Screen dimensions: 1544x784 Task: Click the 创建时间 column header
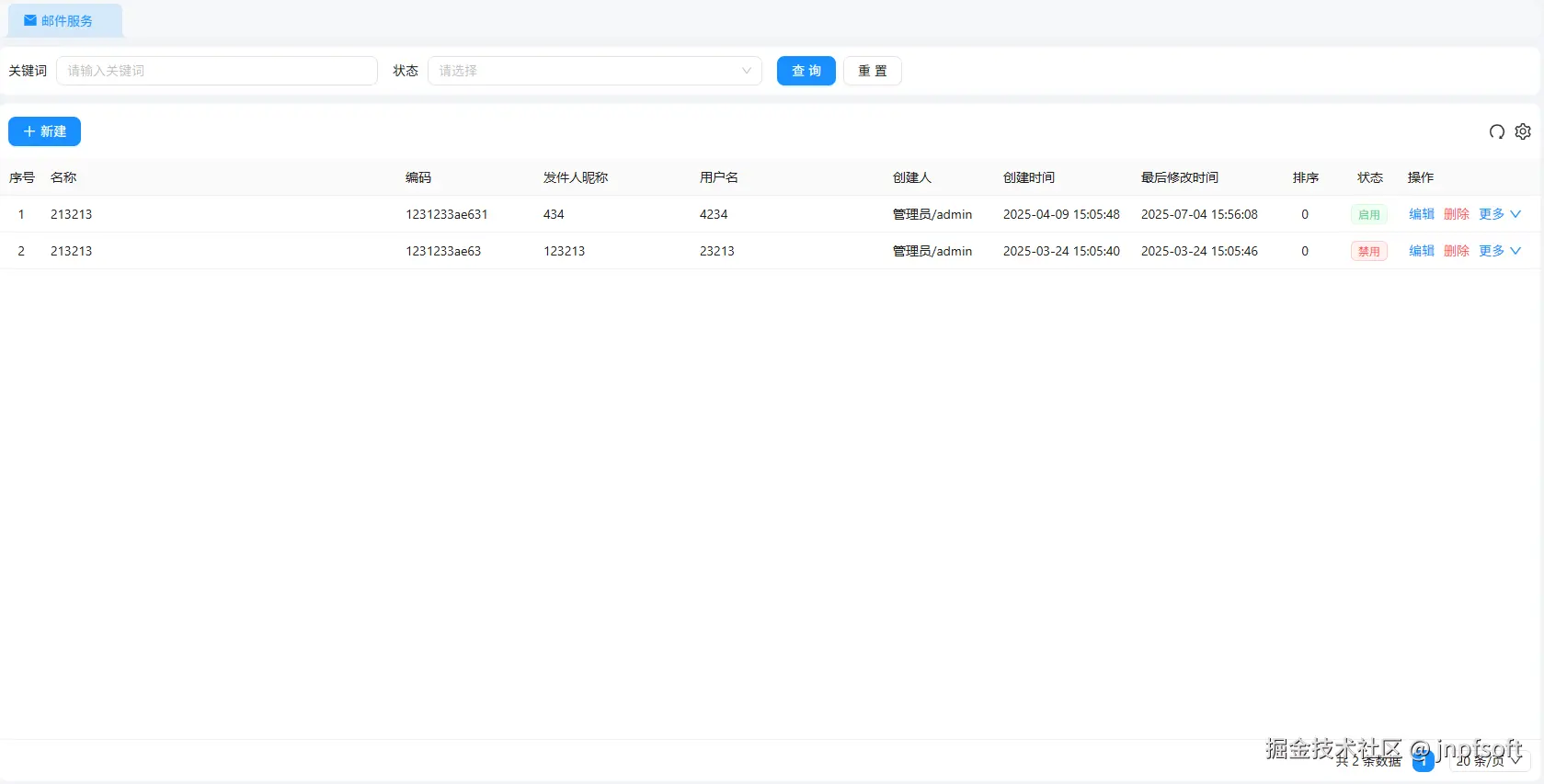(x=1029, y=177)
